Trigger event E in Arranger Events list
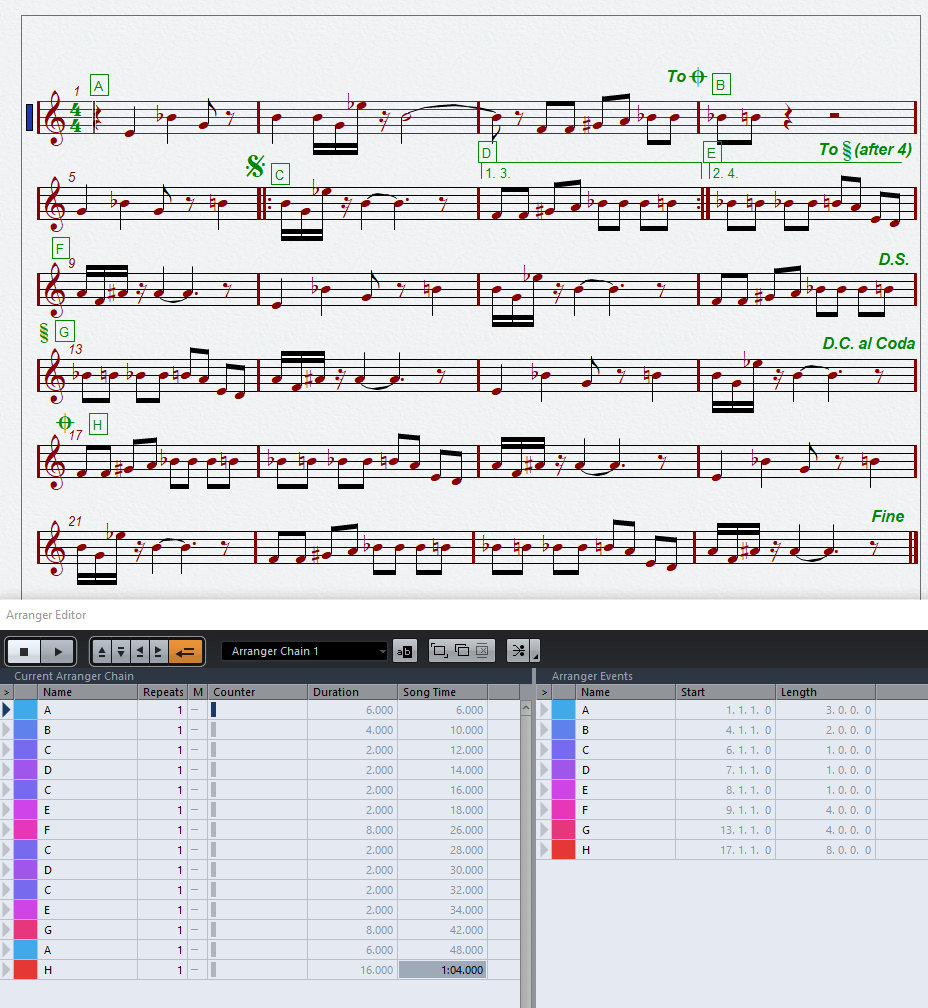Screen dimensions: 928x1008 coord(544,789)
